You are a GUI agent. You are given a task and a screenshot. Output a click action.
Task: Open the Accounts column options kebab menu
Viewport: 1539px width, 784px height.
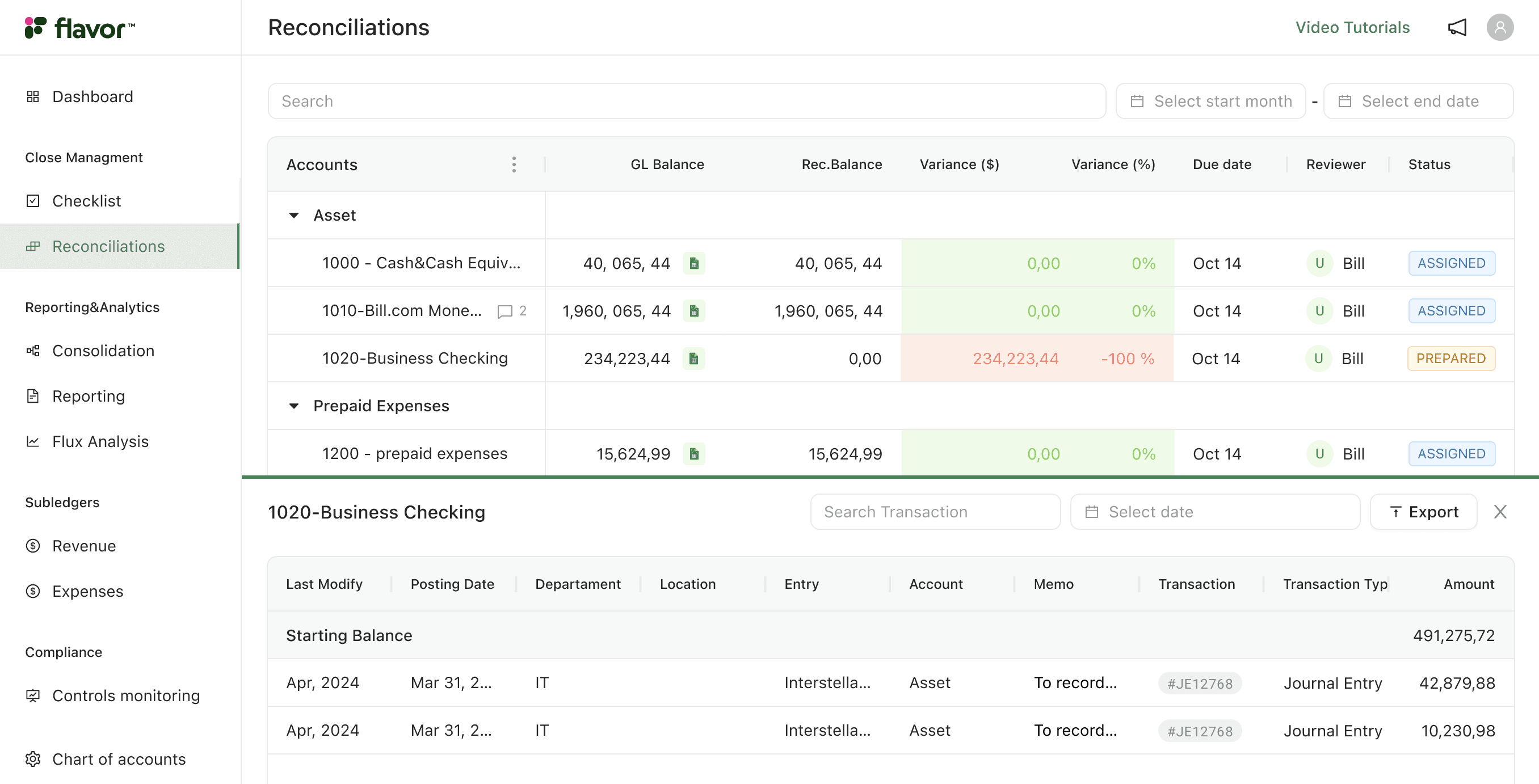[514, 164]
